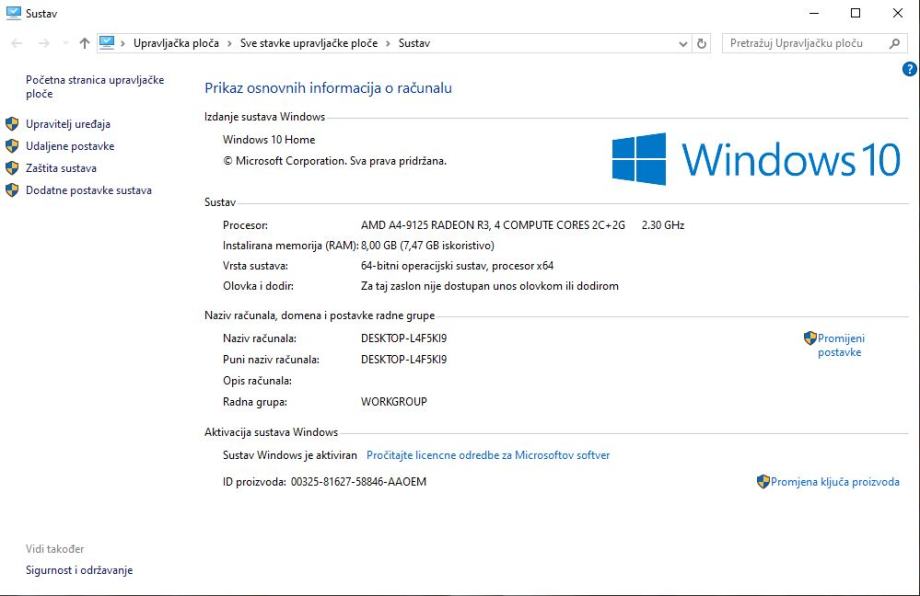Open Udaljene postavke
The width and height of the screenshot is (920, 596).
(x=70, y=146)
